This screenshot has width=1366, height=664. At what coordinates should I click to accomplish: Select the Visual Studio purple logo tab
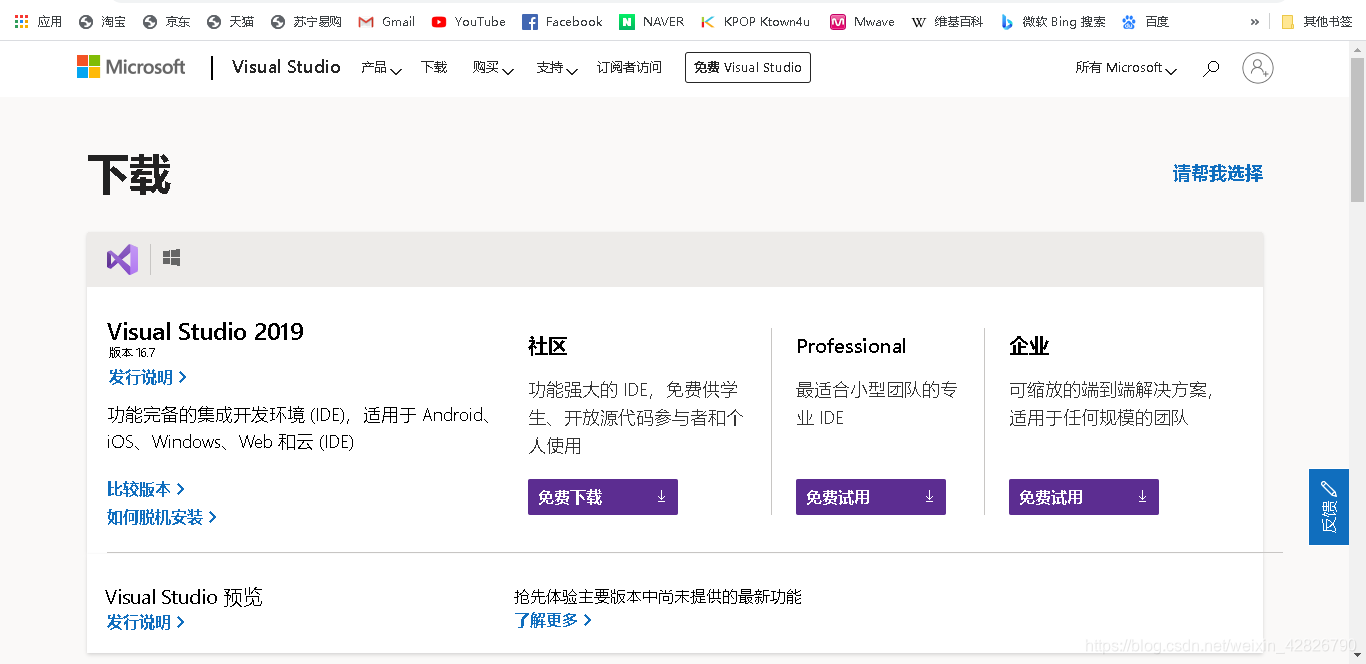pos(122,259)
